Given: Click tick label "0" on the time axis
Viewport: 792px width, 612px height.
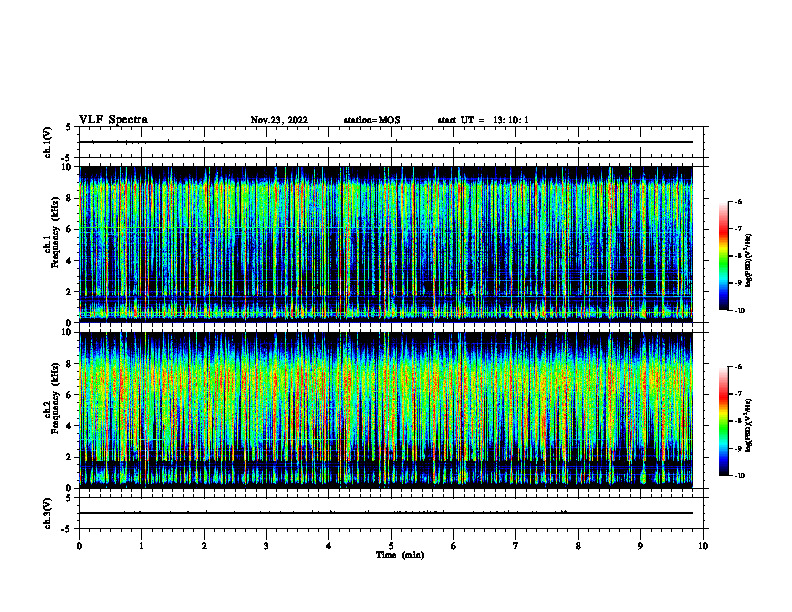Looking at the screenshot, I should [79, 546].
